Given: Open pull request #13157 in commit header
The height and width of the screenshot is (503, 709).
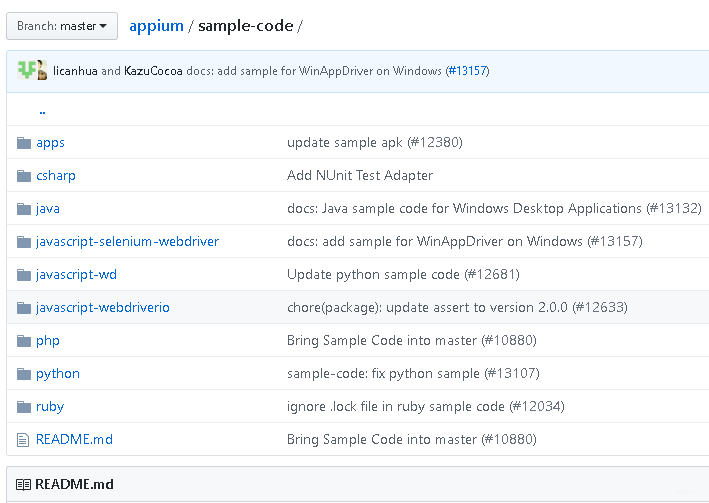Looking at the screenshot, I should pos(468,71).
